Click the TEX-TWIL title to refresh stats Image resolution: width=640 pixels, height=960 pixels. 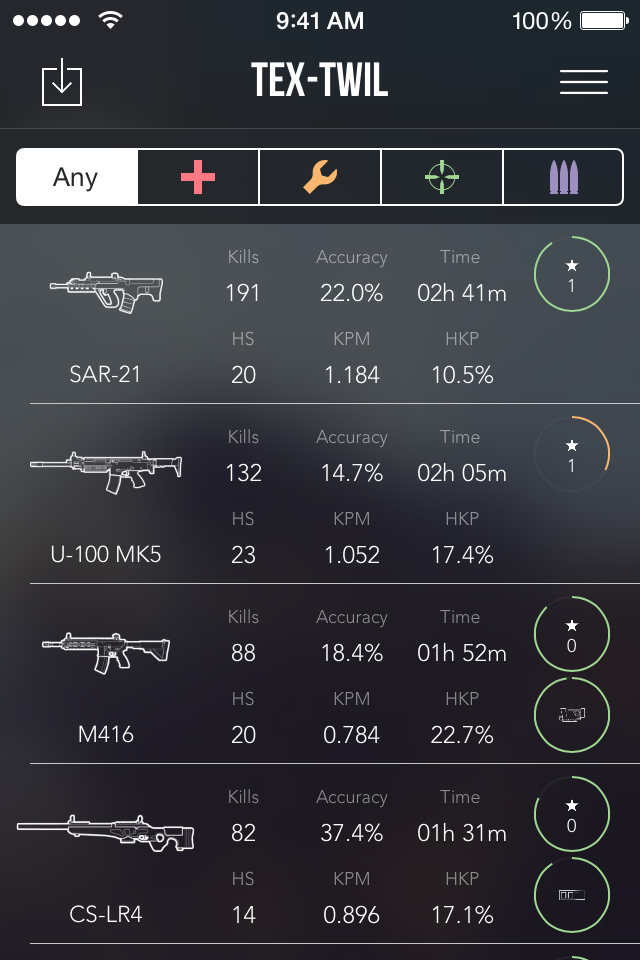pyautogui.click(x=320, y=82)
